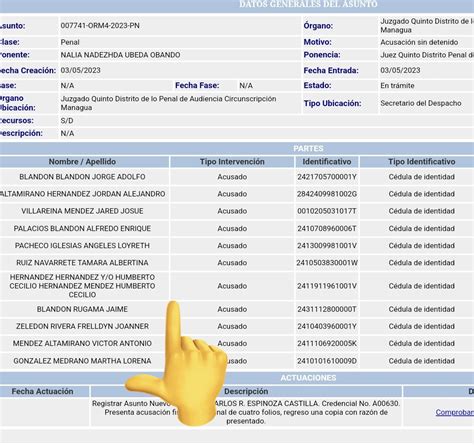Click the Clase value Penal
Viewport: 474px width, 445px height.
70,42
